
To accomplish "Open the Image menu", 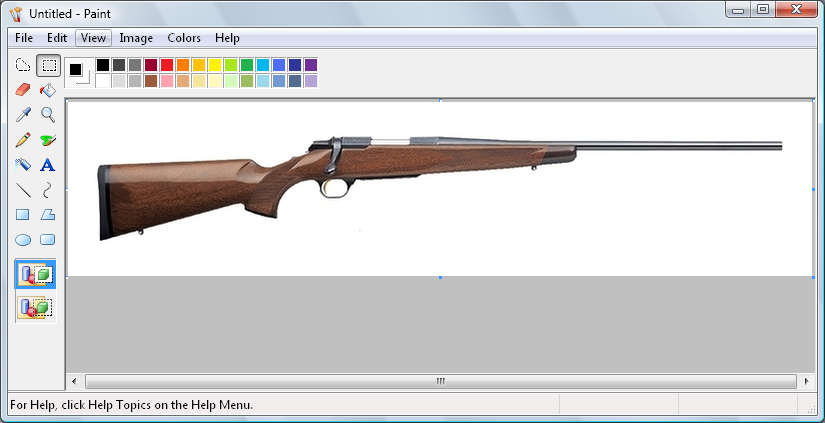I will point(136,38).
